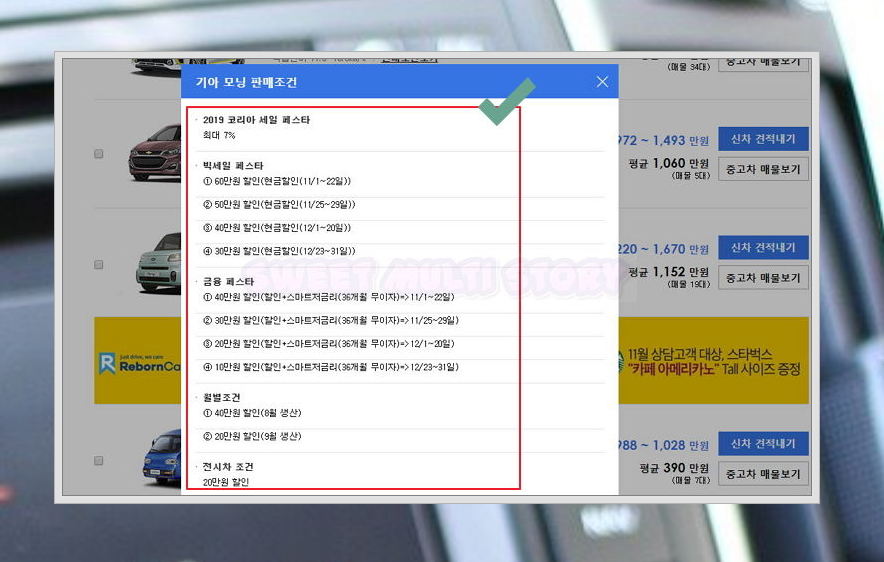Select row '③ 40만원 할인(현금할인(12/1~20일))'

(277, 228)
